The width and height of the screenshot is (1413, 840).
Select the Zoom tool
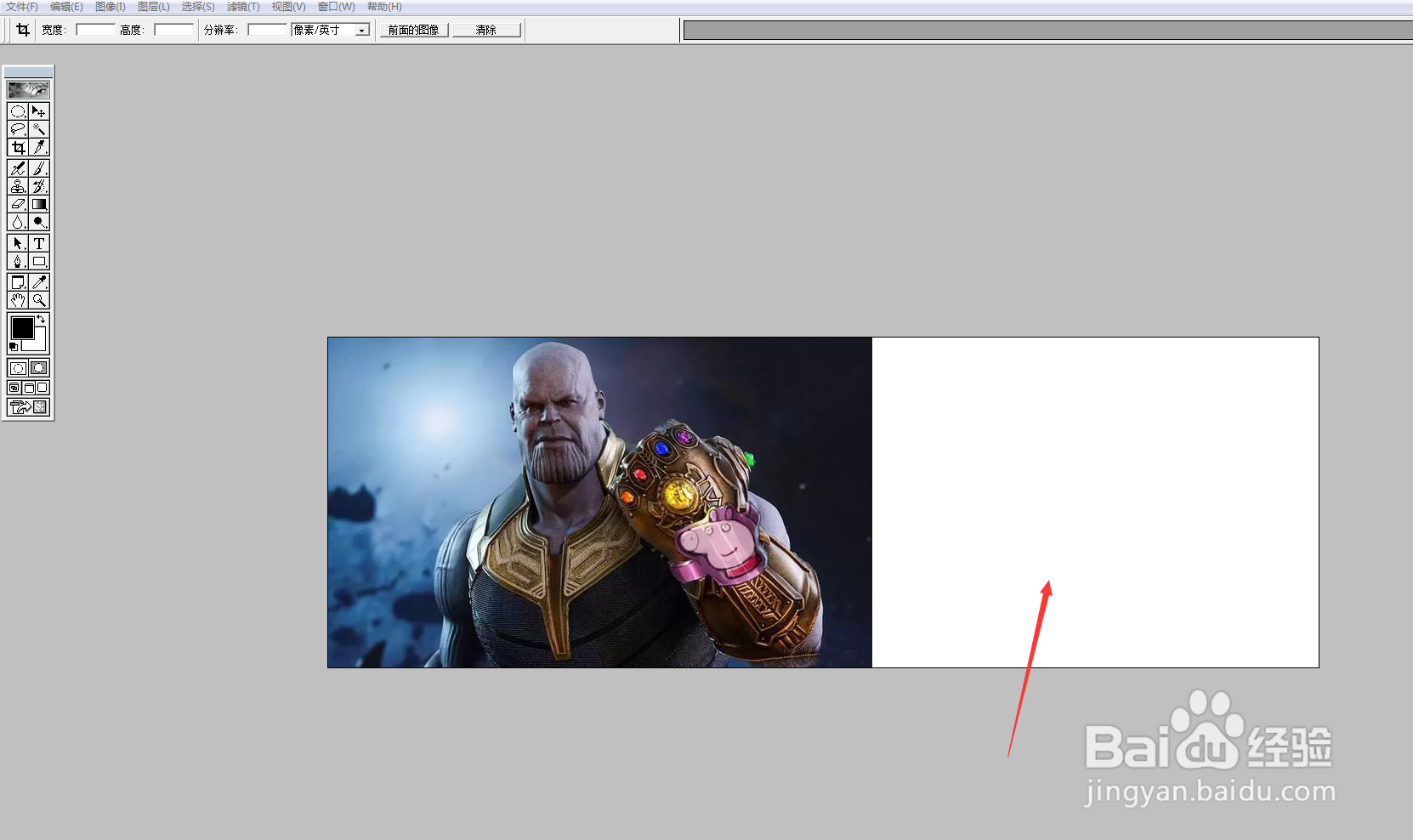[39, 300]
